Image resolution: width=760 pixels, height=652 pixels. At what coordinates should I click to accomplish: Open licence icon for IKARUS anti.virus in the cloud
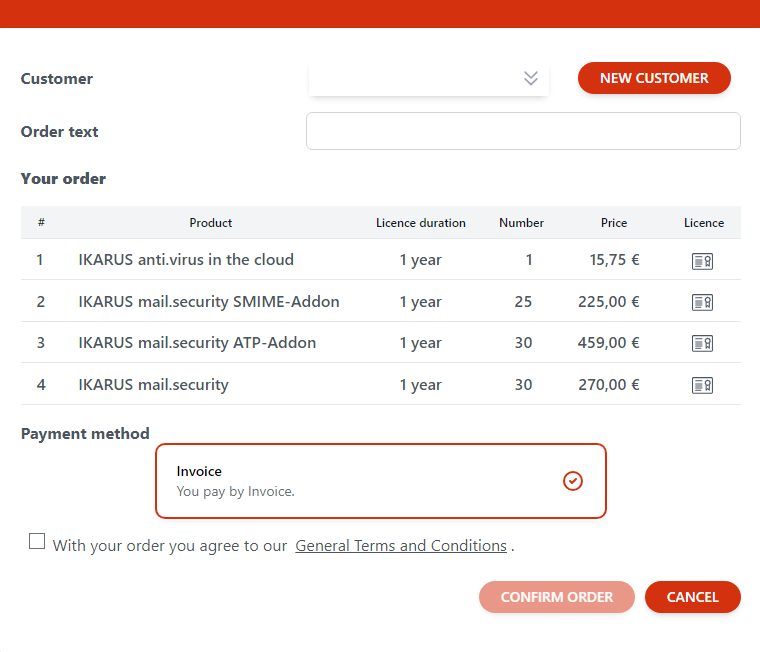(x=702, y=261)
